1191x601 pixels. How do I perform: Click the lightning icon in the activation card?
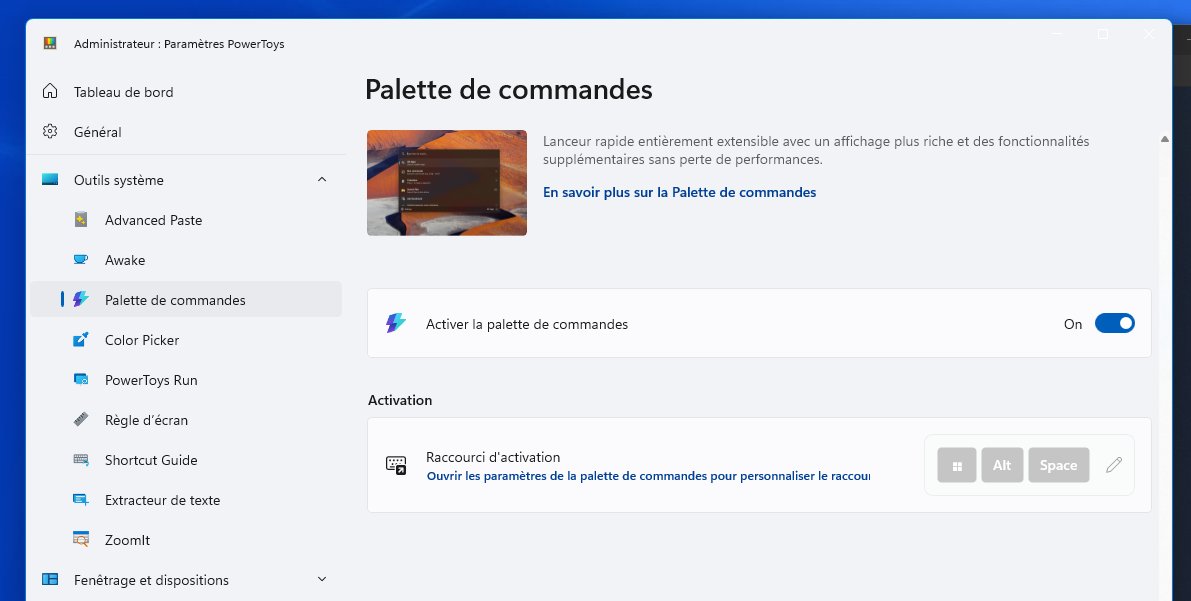coord(396,324)
